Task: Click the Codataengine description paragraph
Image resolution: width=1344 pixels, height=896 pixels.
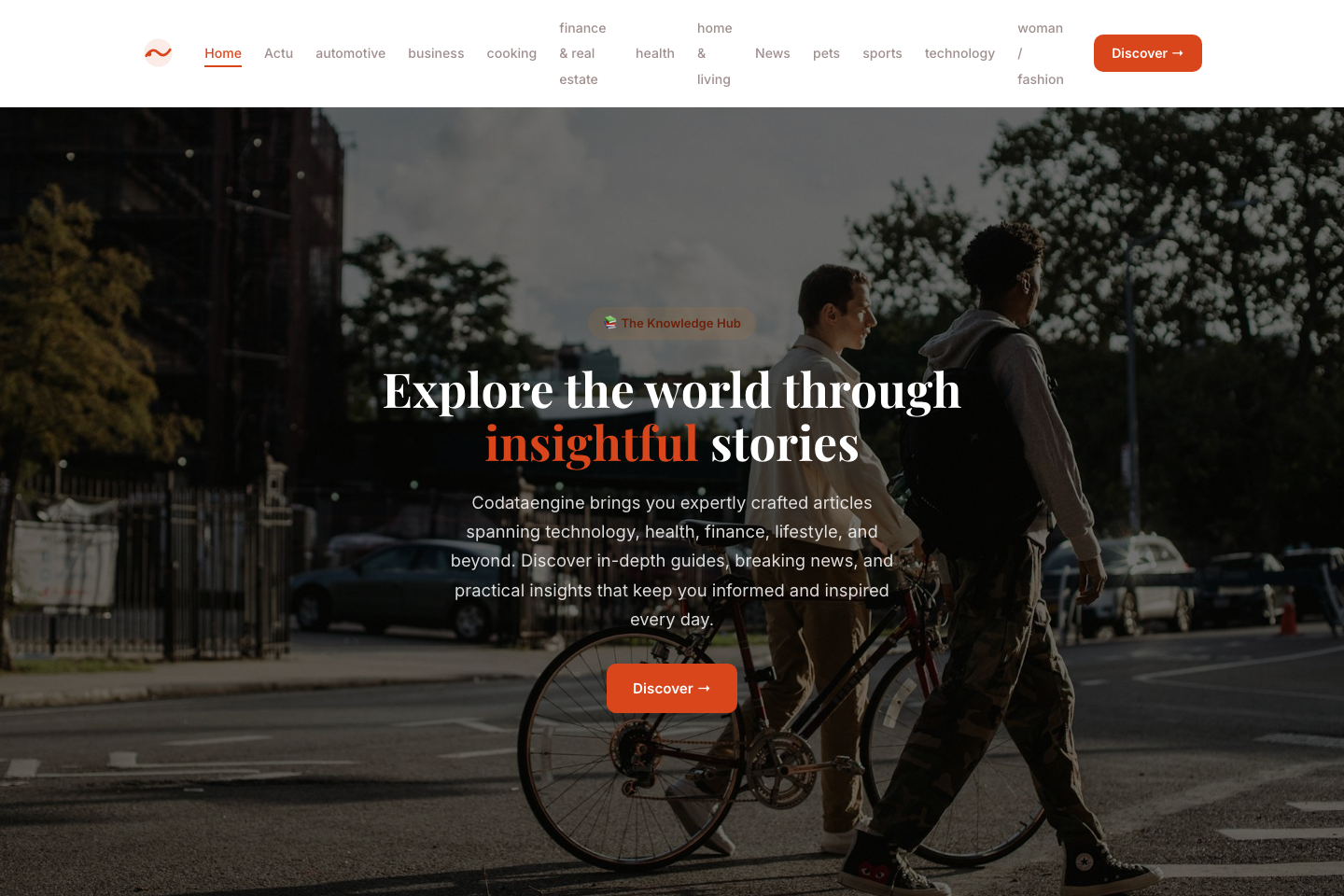Action: click(672, 561)
